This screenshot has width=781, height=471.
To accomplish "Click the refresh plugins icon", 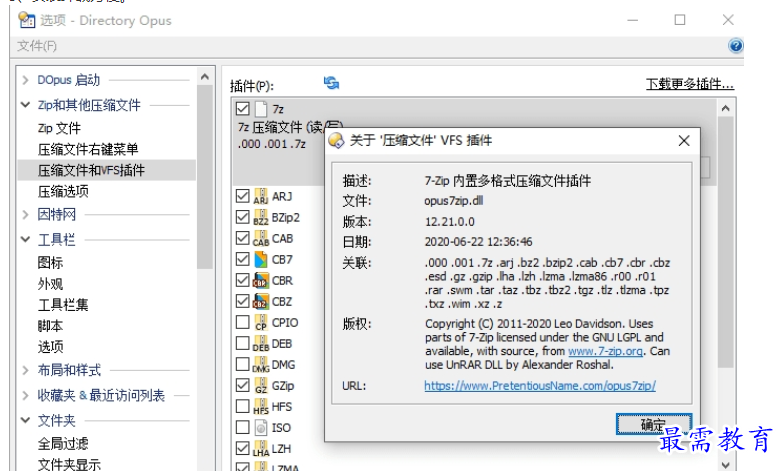I will [331, 83].
